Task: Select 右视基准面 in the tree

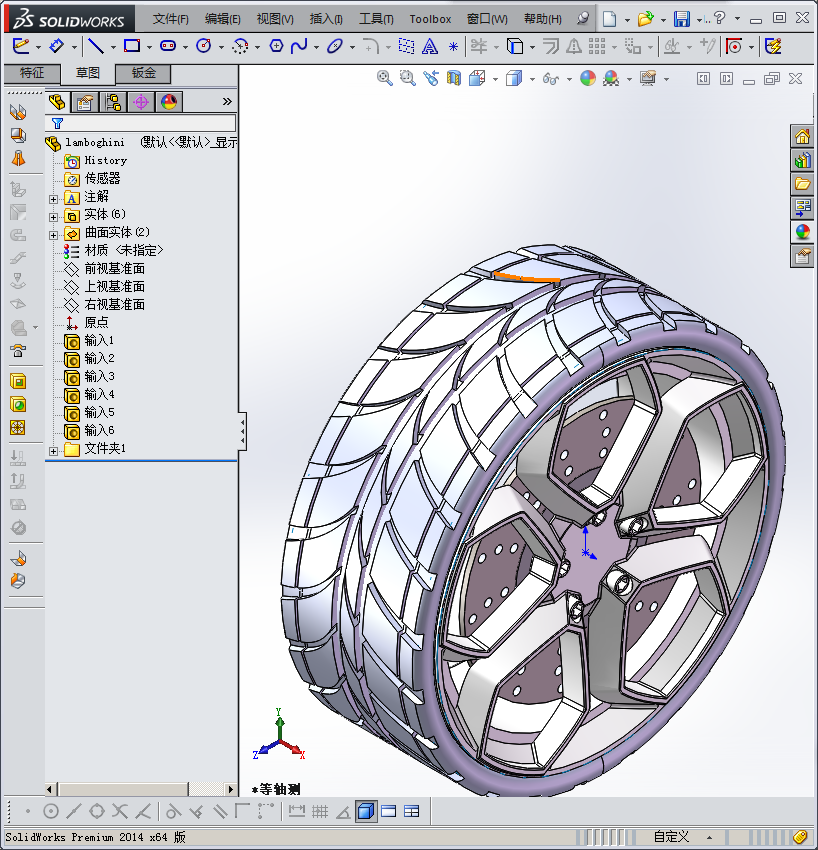Action: [x=114, y=304]
